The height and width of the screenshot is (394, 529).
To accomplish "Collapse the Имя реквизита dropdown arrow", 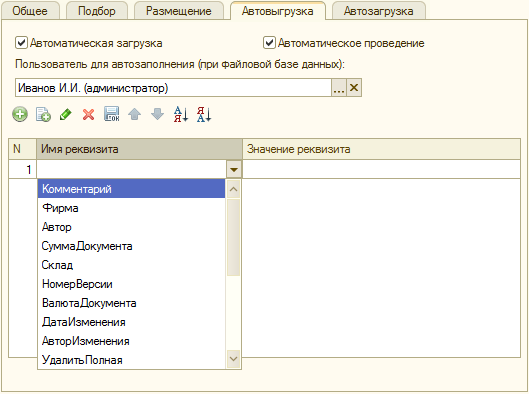I will [234, 169].
